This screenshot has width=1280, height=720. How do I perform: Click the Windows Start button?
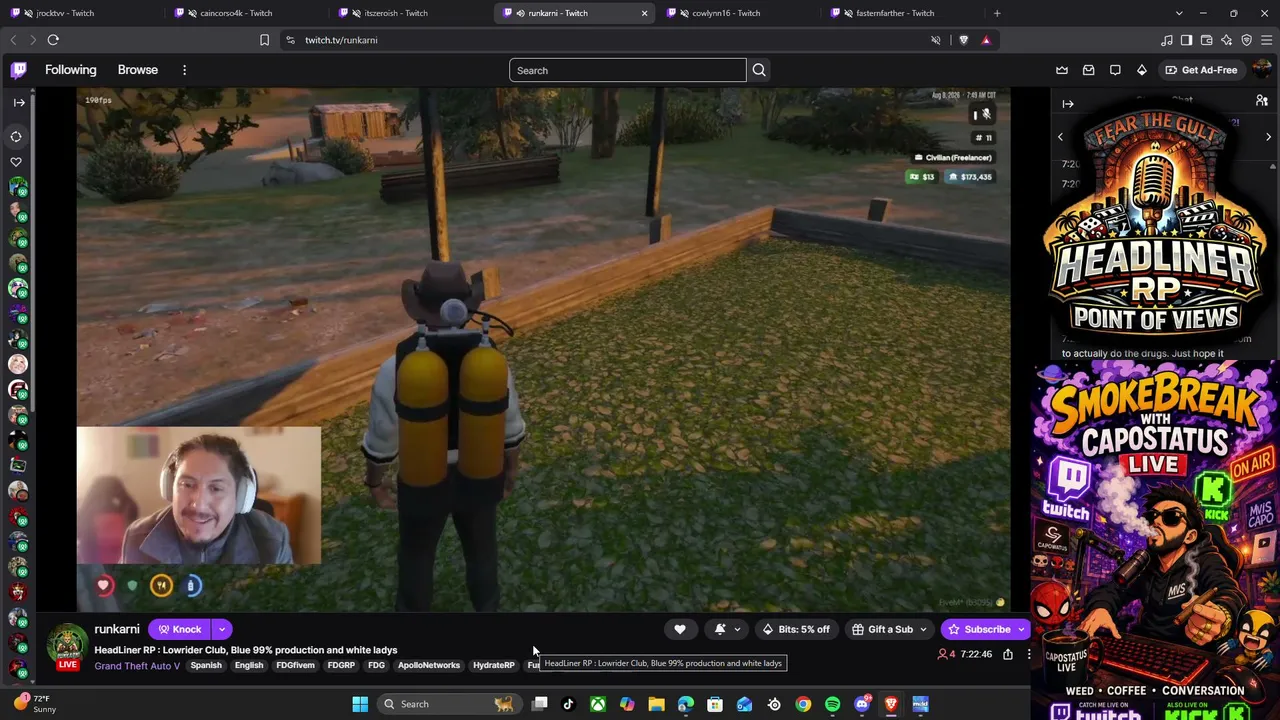coord(360,704)
